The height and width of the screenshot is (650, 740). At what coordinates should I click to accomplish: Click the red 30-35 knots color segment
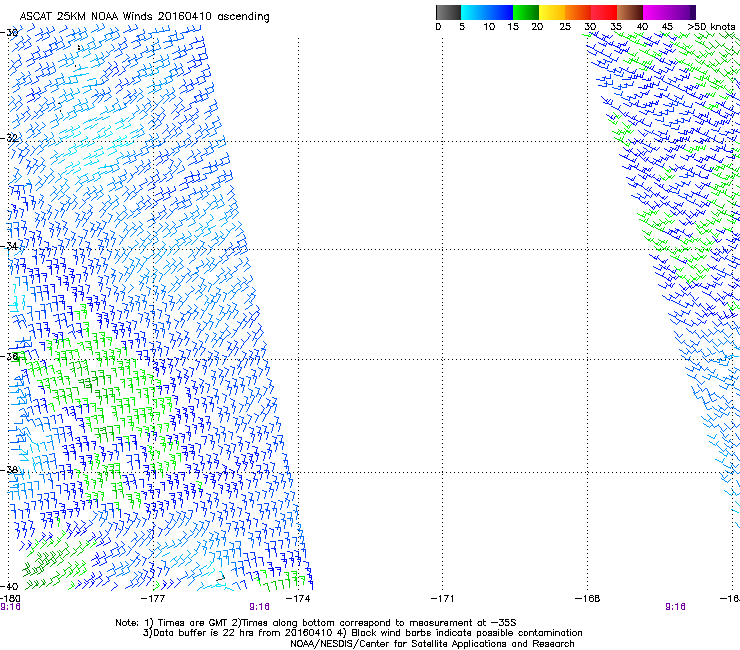(x=604, y=12)
